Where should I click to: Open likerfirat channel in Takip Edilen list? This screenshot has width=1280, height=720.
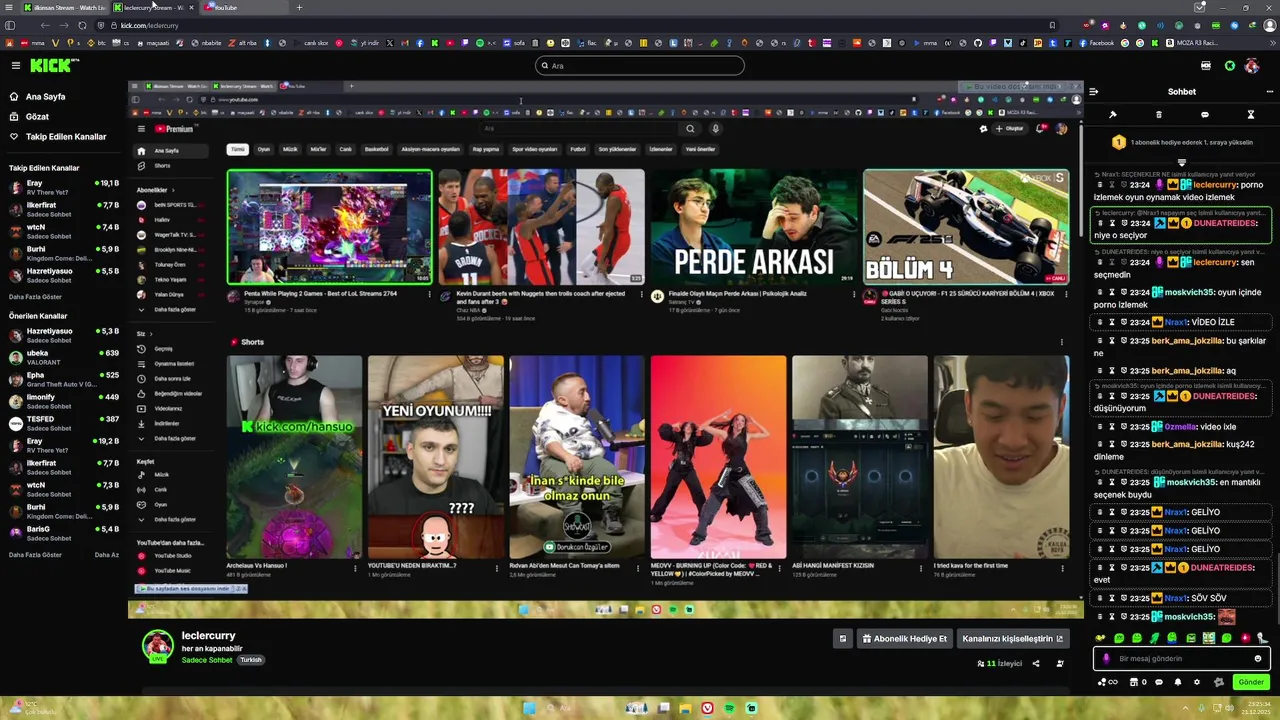[64, 209]
